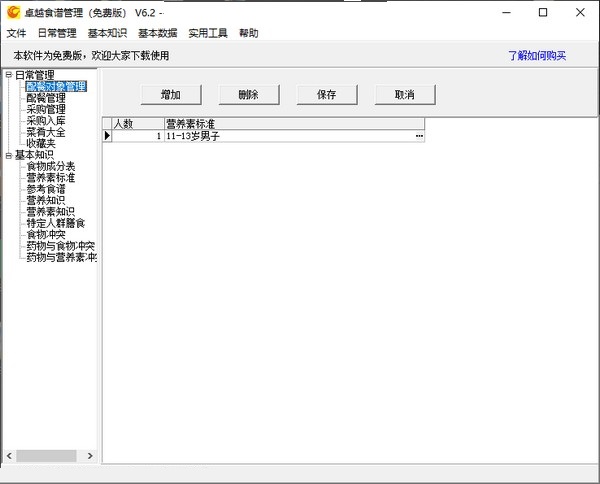Click the sidebar horizontal scrollbar
The image size is (600, 484).
[50, 456]
